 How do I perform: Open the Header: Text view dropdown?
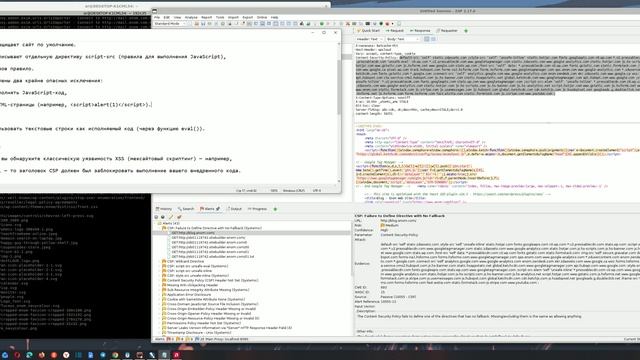point(369,39)
